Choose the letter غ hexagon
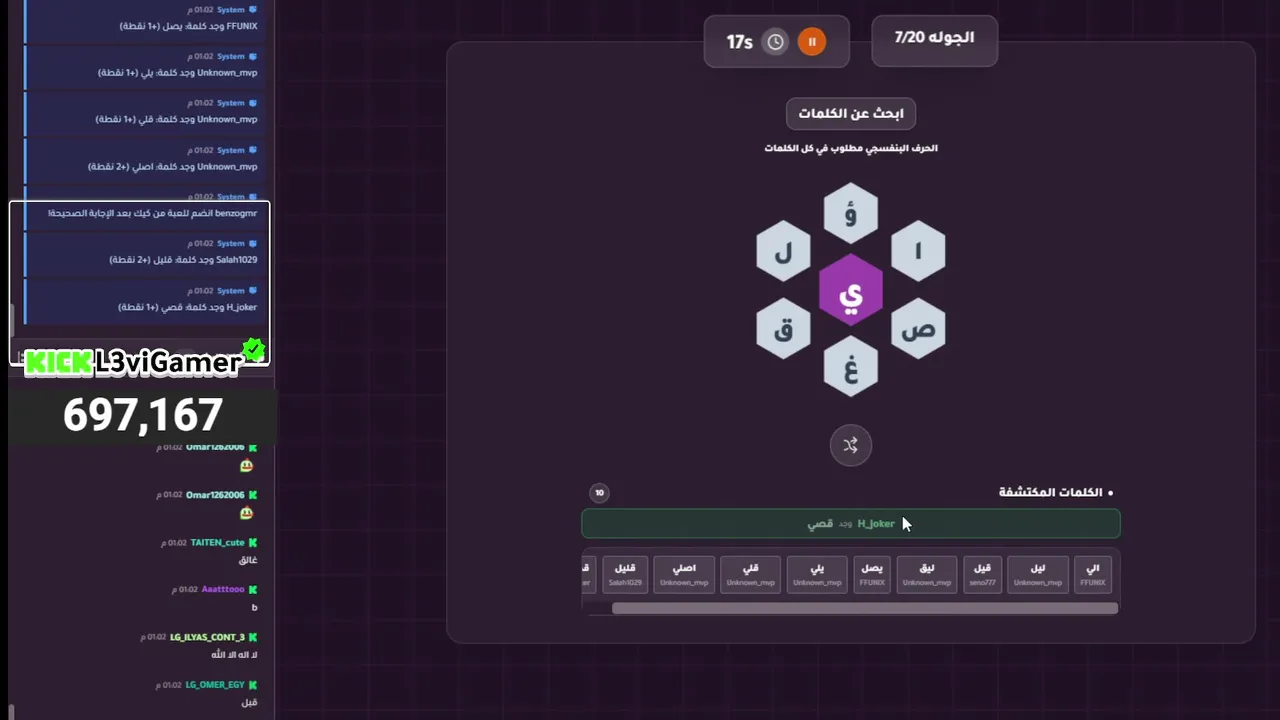This screenshot has height=720, width=1280. tap(851, 366)
